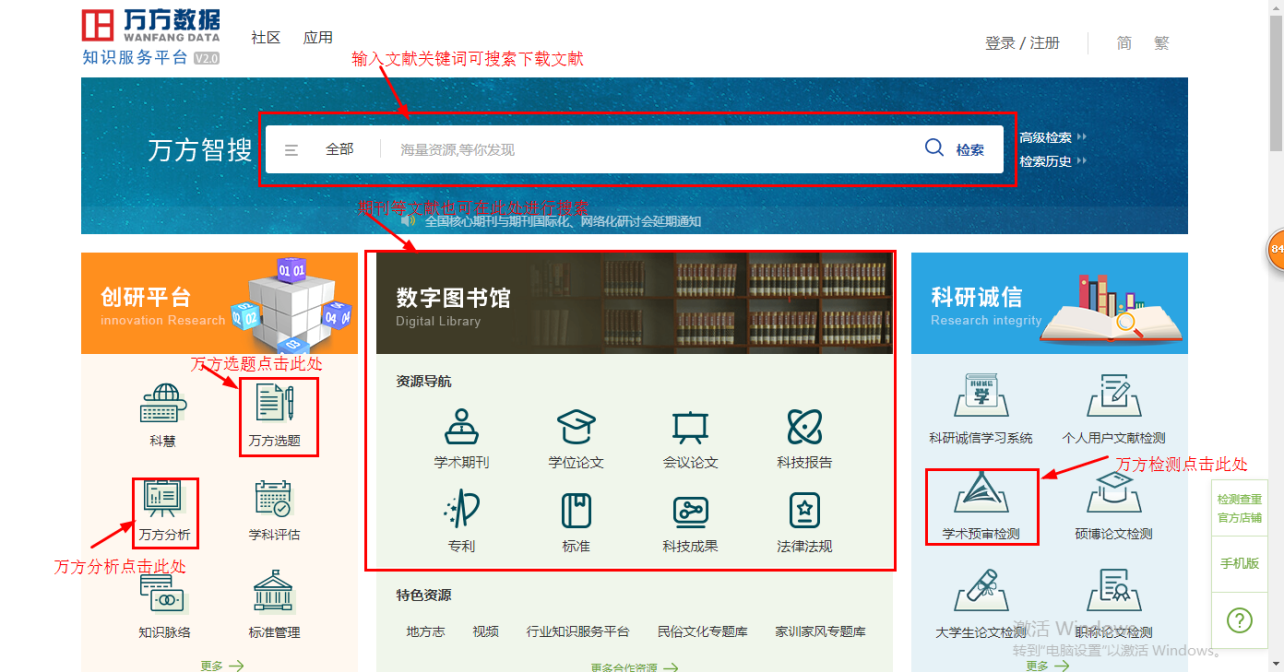Open the 科技成果 icon
The height and width of the screenshot is (672, 1284).
690,512
